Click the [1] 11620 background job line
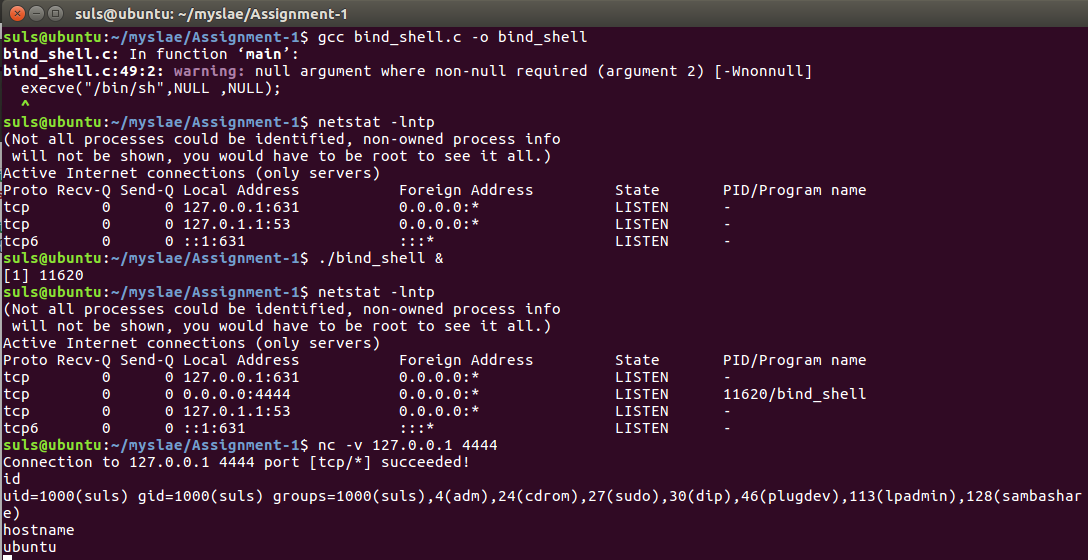 43,275
